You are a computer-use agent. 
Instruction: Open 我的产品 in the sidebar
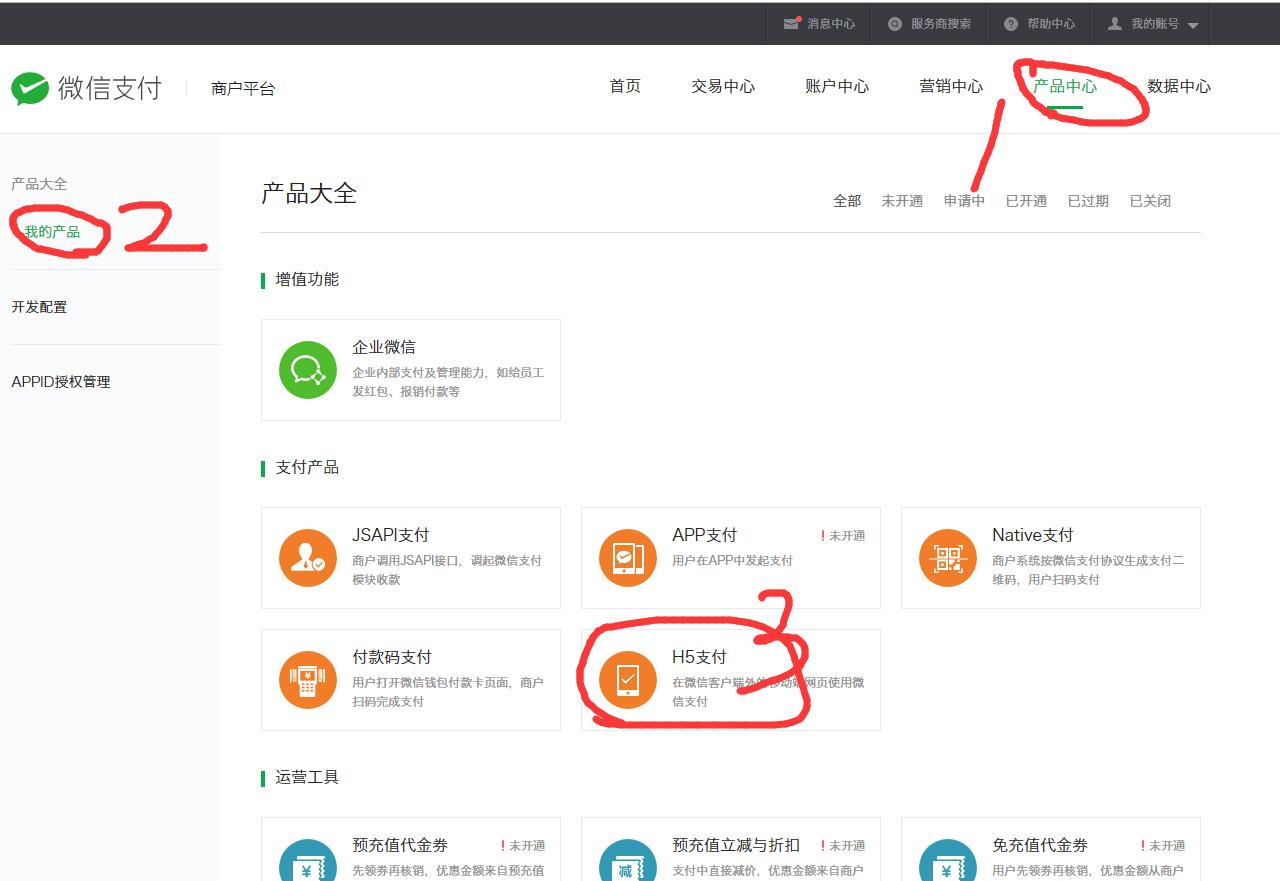52,232
